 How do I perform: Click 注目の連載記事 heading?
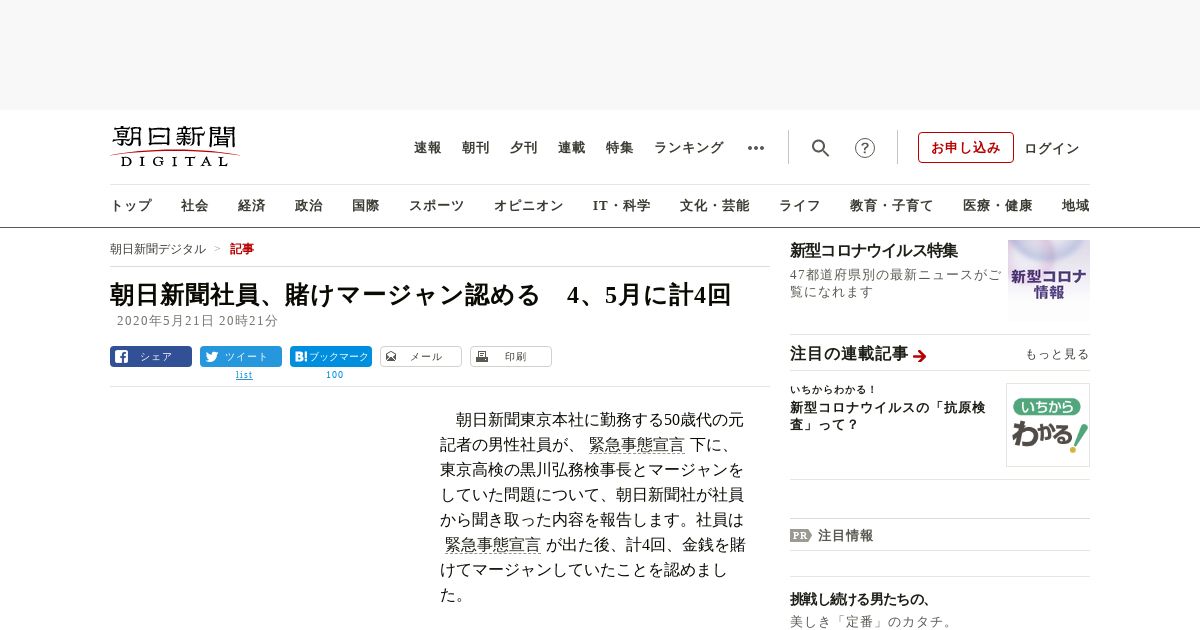pyautogui.click(x=849, y=354)
